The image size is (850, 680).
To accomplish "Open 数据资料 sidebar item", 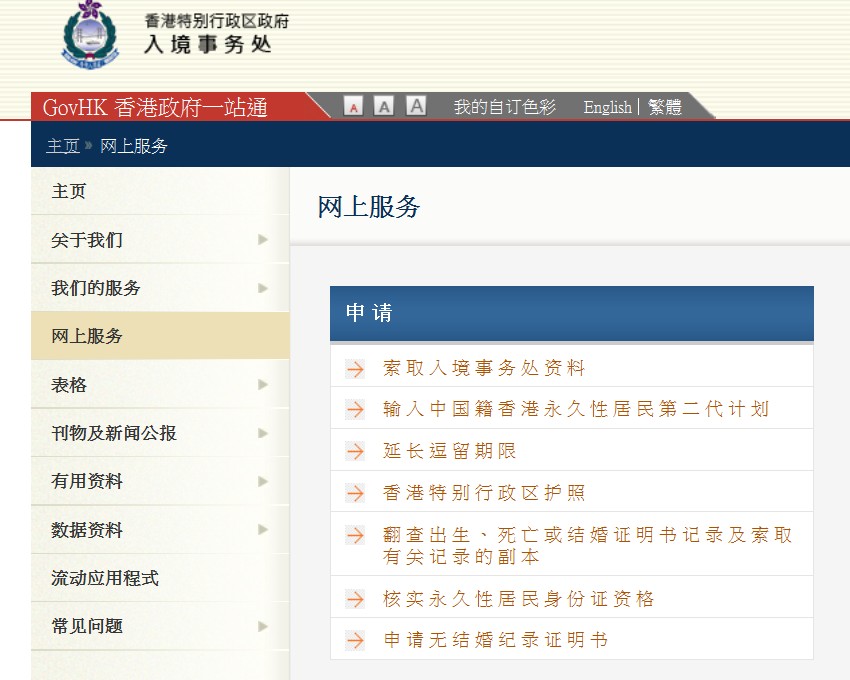I will coord(160,529).
